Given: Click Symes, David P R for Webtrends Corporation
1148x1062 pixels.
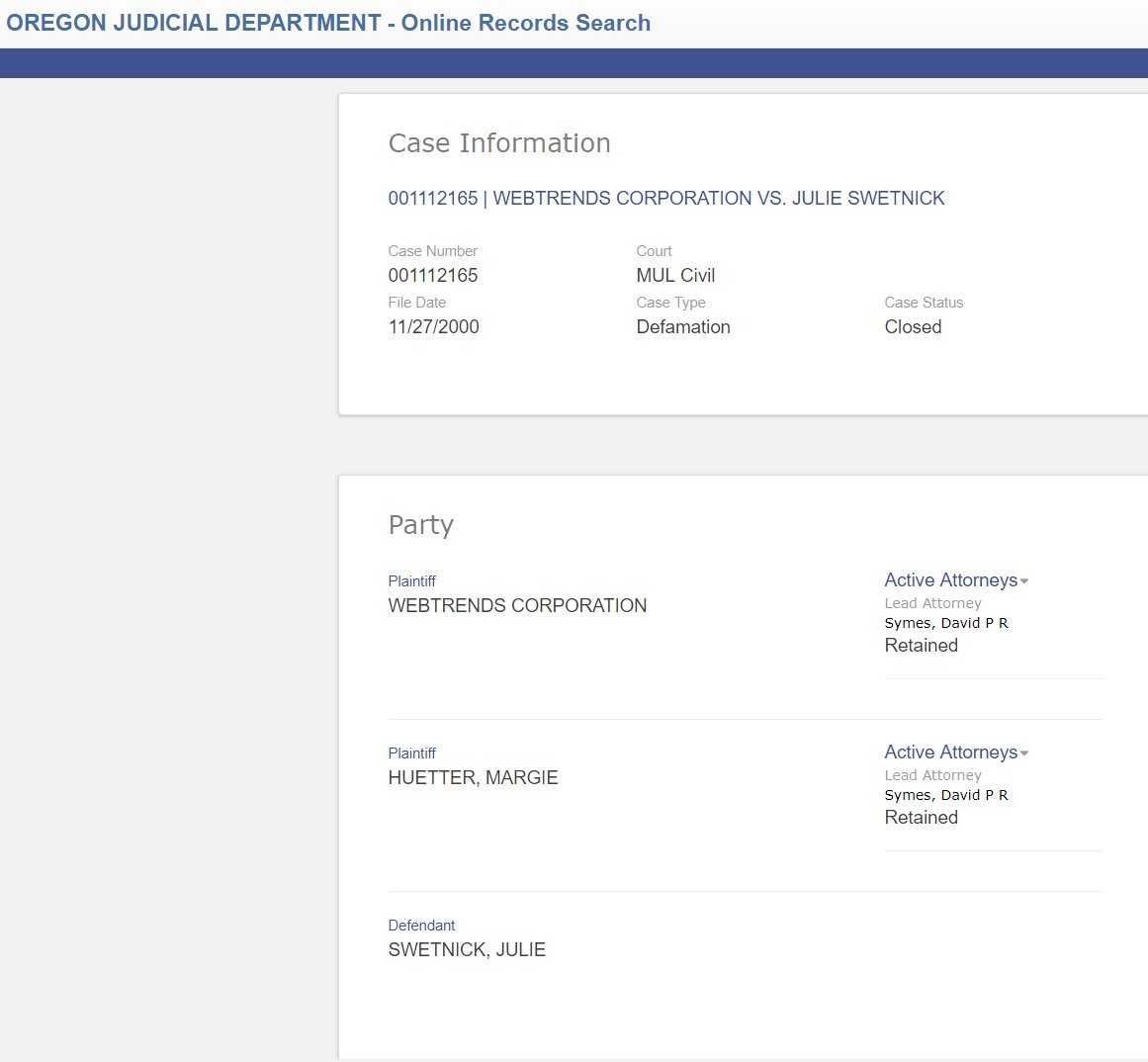Looking at the screenshot, I should 946,623.
